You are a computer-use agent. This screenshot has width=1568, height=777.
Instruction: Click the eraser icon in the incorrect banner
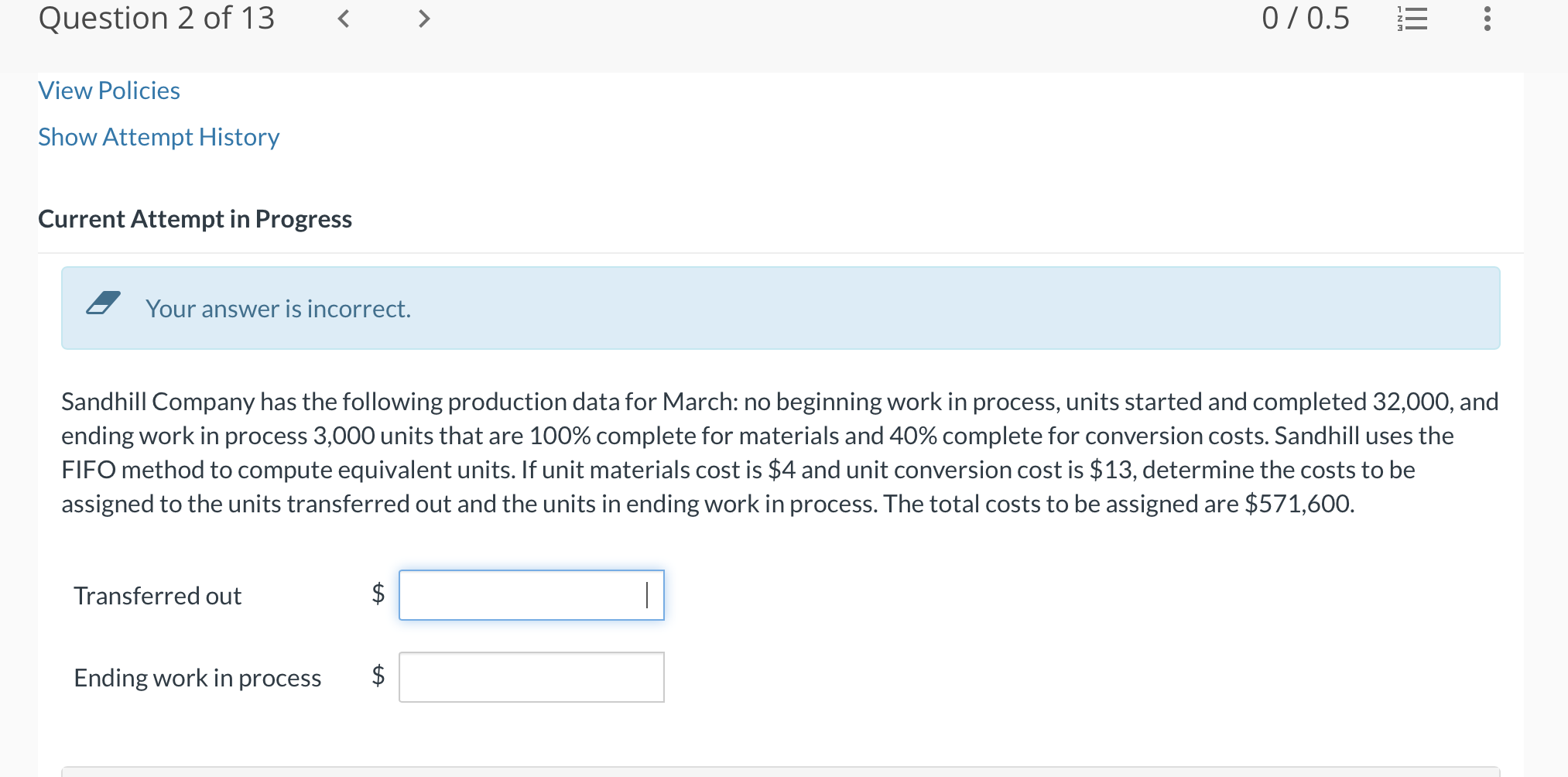pyautogui.click(x=103, y=305)
